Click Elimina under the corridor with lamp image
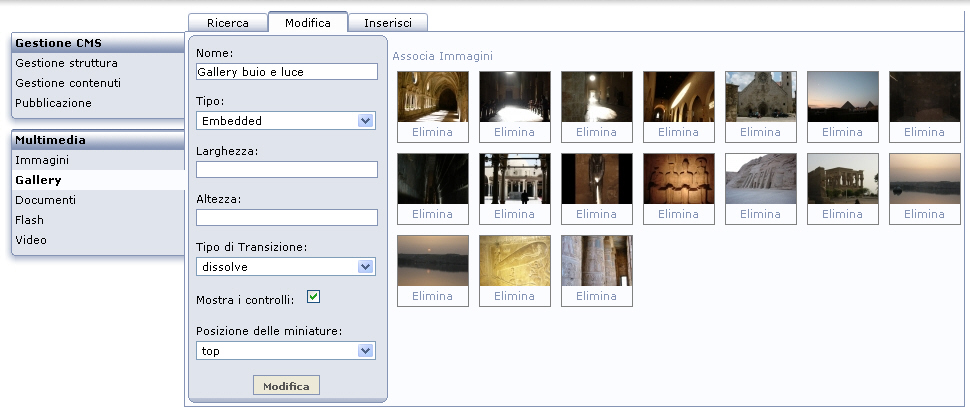970x411 pixels. (596, 132)
